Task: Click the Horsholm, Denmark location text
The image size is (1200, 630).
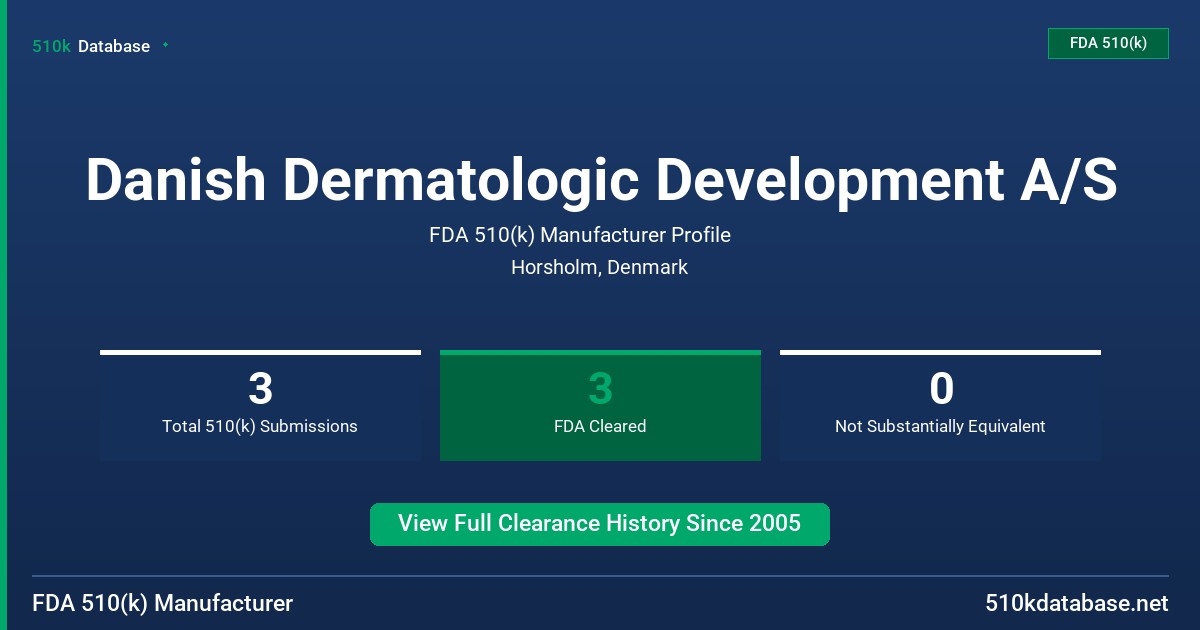Action: coord(599,267)
